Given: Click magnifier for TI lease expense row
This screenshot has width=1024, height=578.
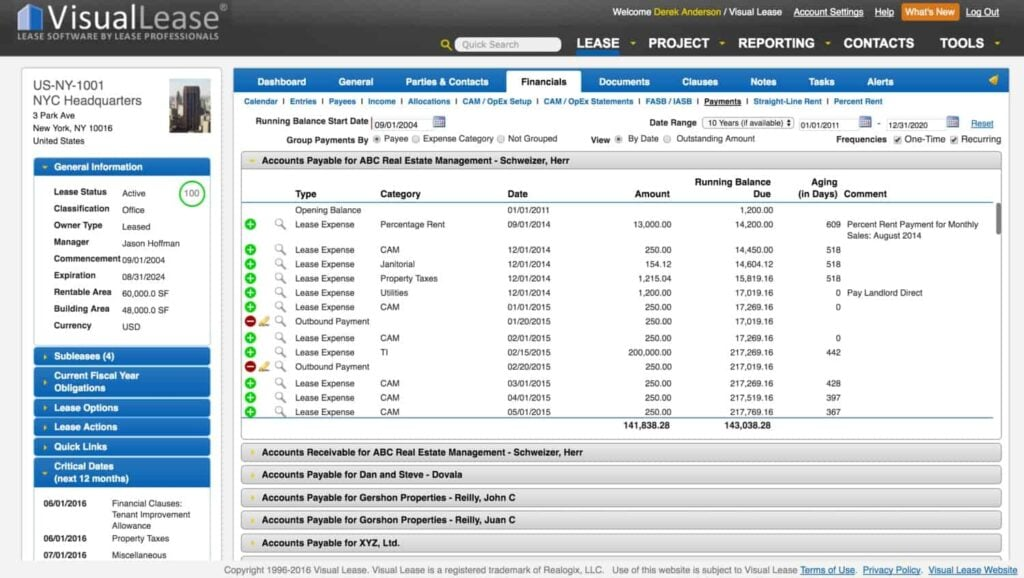Looking at the screenshot, I should [x=280, y=352].
